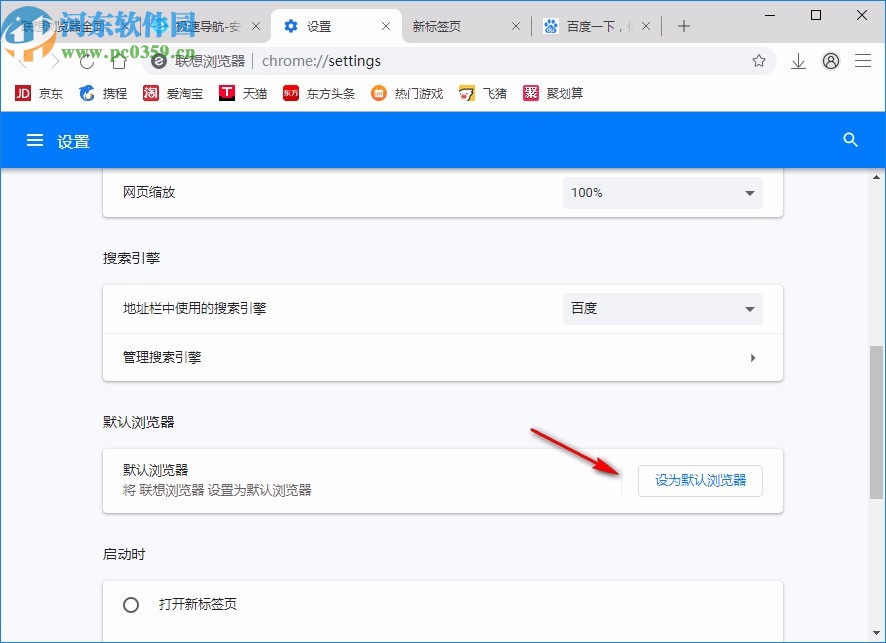Image resolution: width=886 pixels, height=643 pixels.
Task: Open the 飞猪 bookmark shortcut
Action: 481,93
